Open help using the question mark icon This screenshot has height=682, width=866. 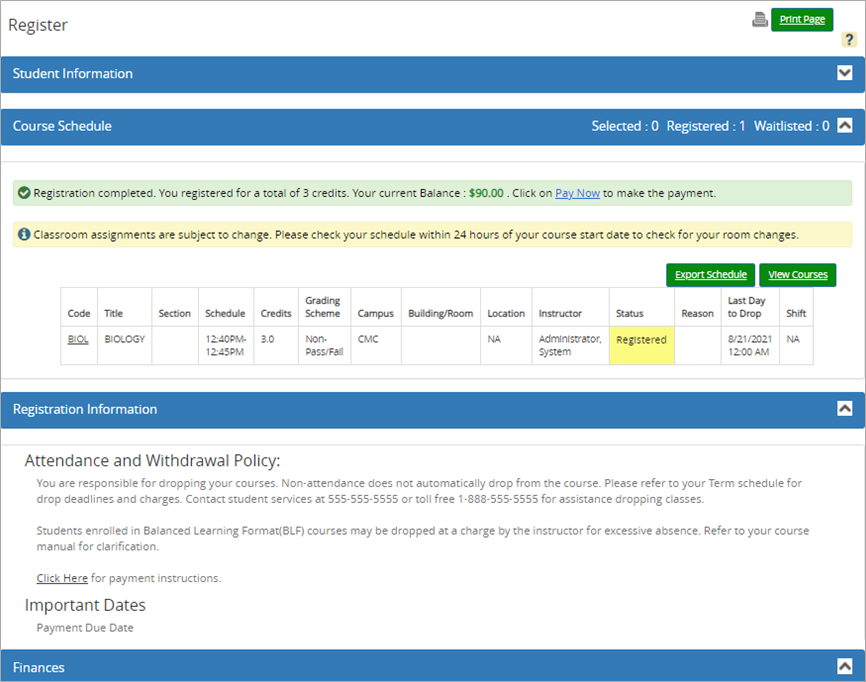coord(849,40)
